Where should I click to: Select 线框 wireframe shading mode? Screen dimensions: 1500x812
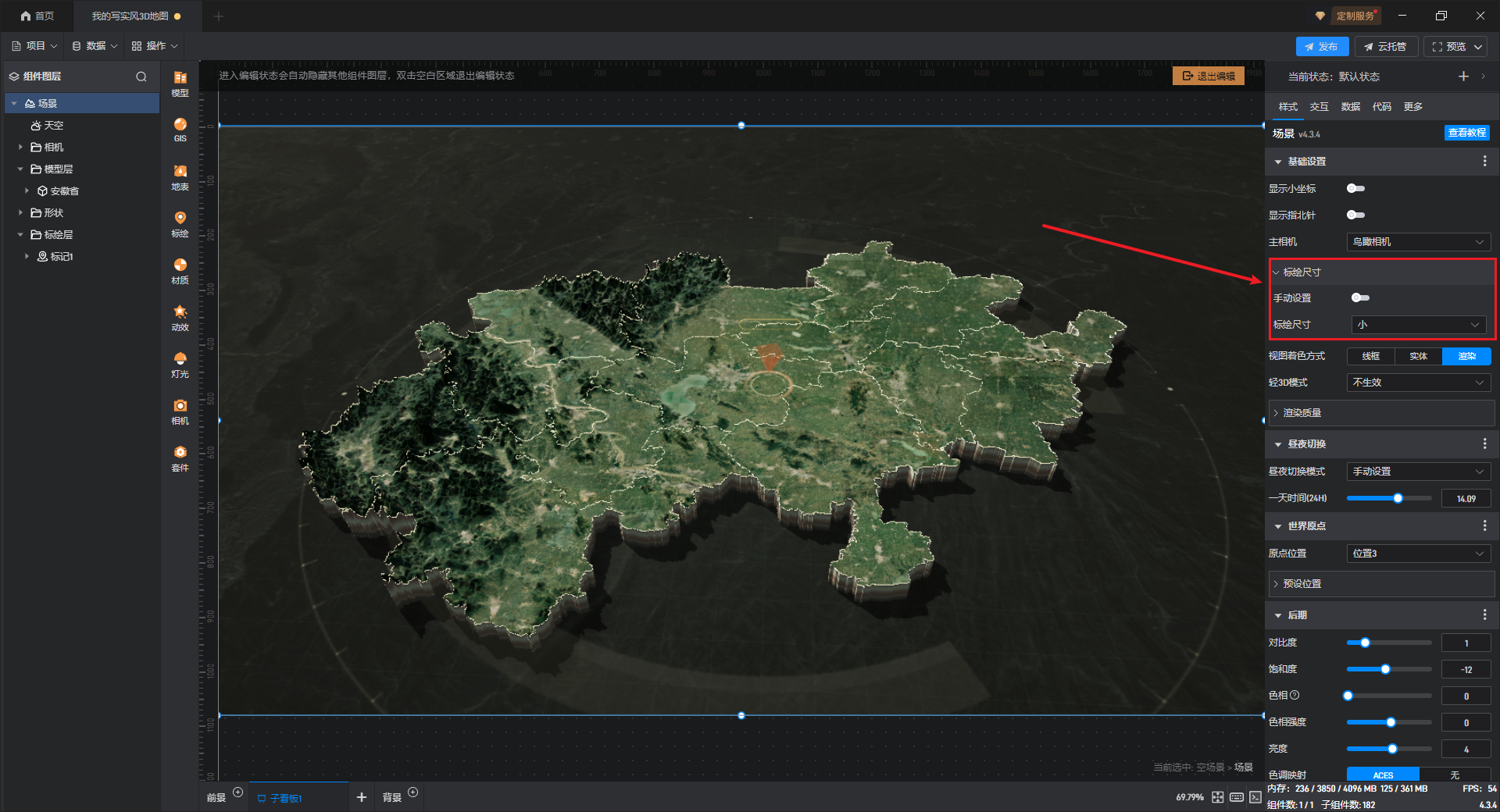[x=1370, y=356]
